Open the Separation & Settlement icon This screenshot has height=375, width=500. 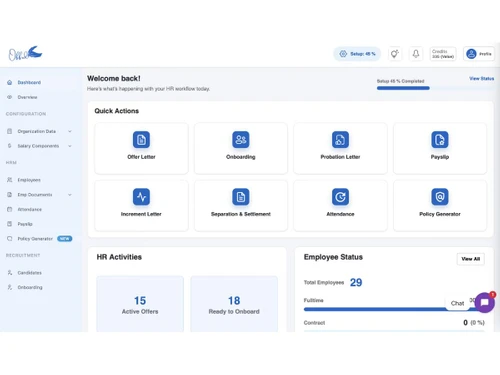(241, 197)
